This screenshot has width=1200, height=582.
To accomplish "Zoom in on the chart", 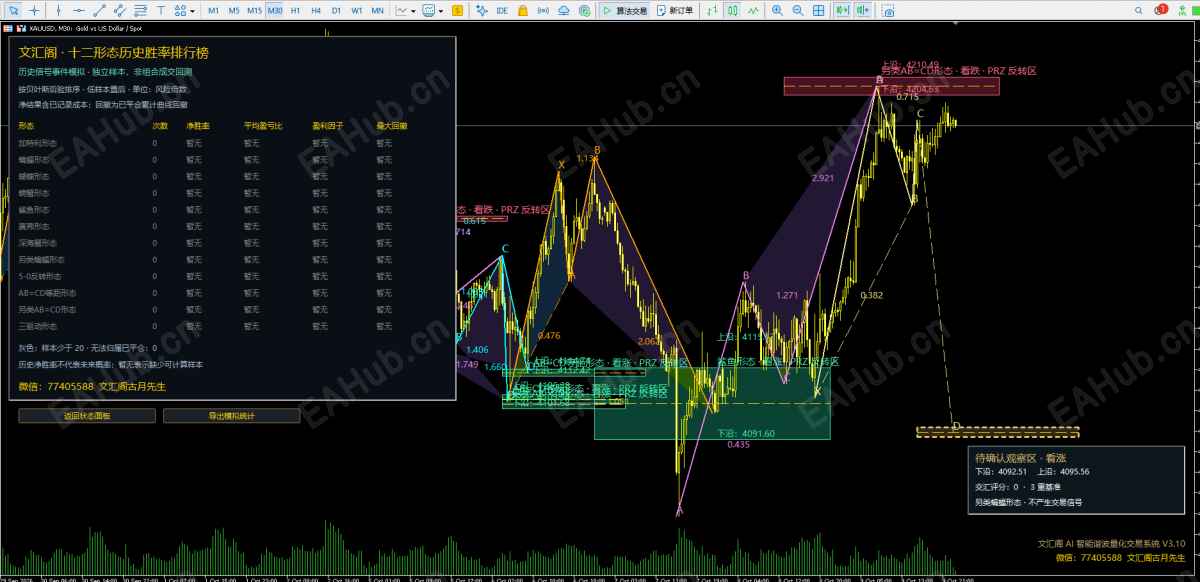I will coord(777,10).
